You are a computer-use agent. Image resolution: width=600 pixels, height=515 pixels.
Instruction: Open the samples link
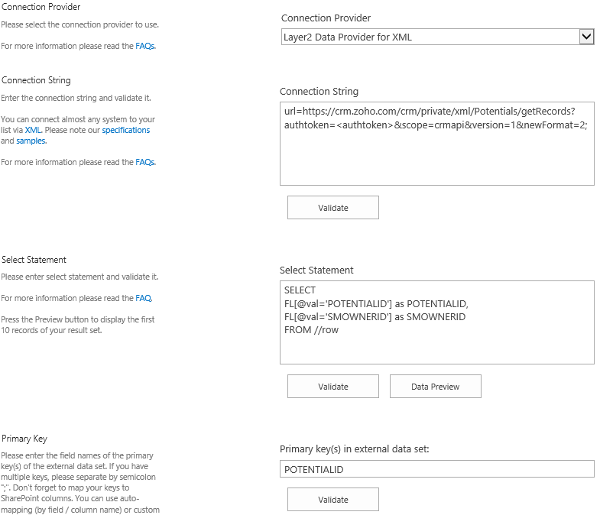[31, 141]
